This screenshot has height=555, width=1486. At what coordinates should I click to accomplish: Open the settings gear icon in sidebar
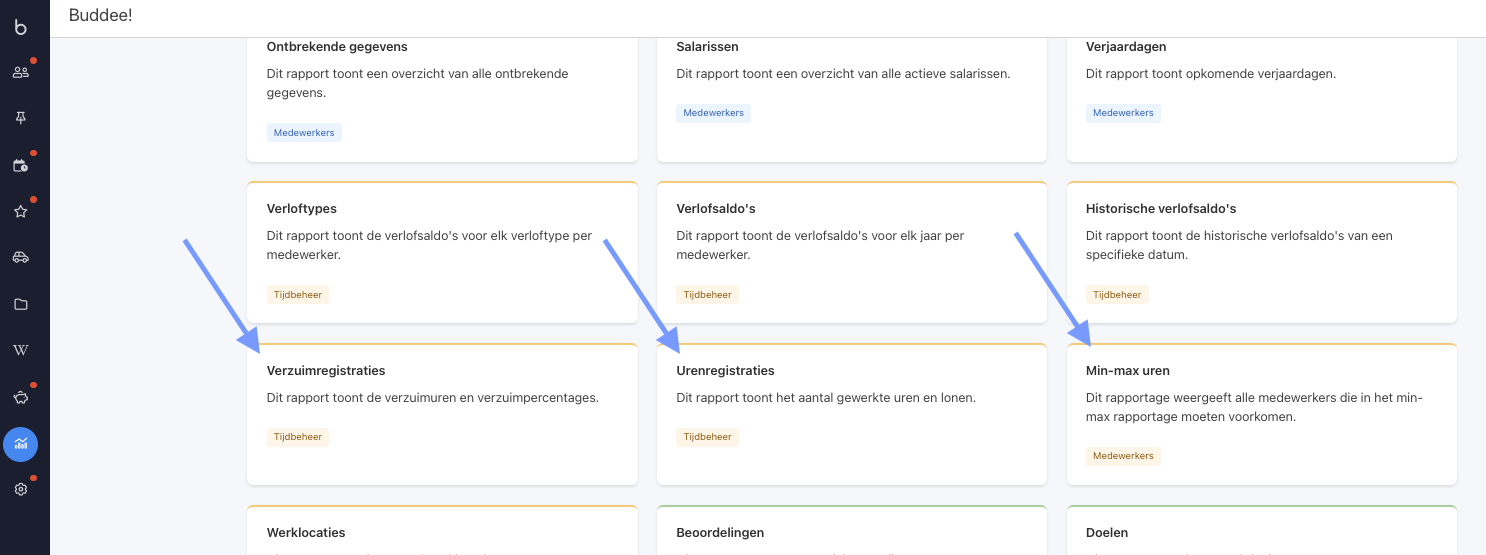pos(20,490)
